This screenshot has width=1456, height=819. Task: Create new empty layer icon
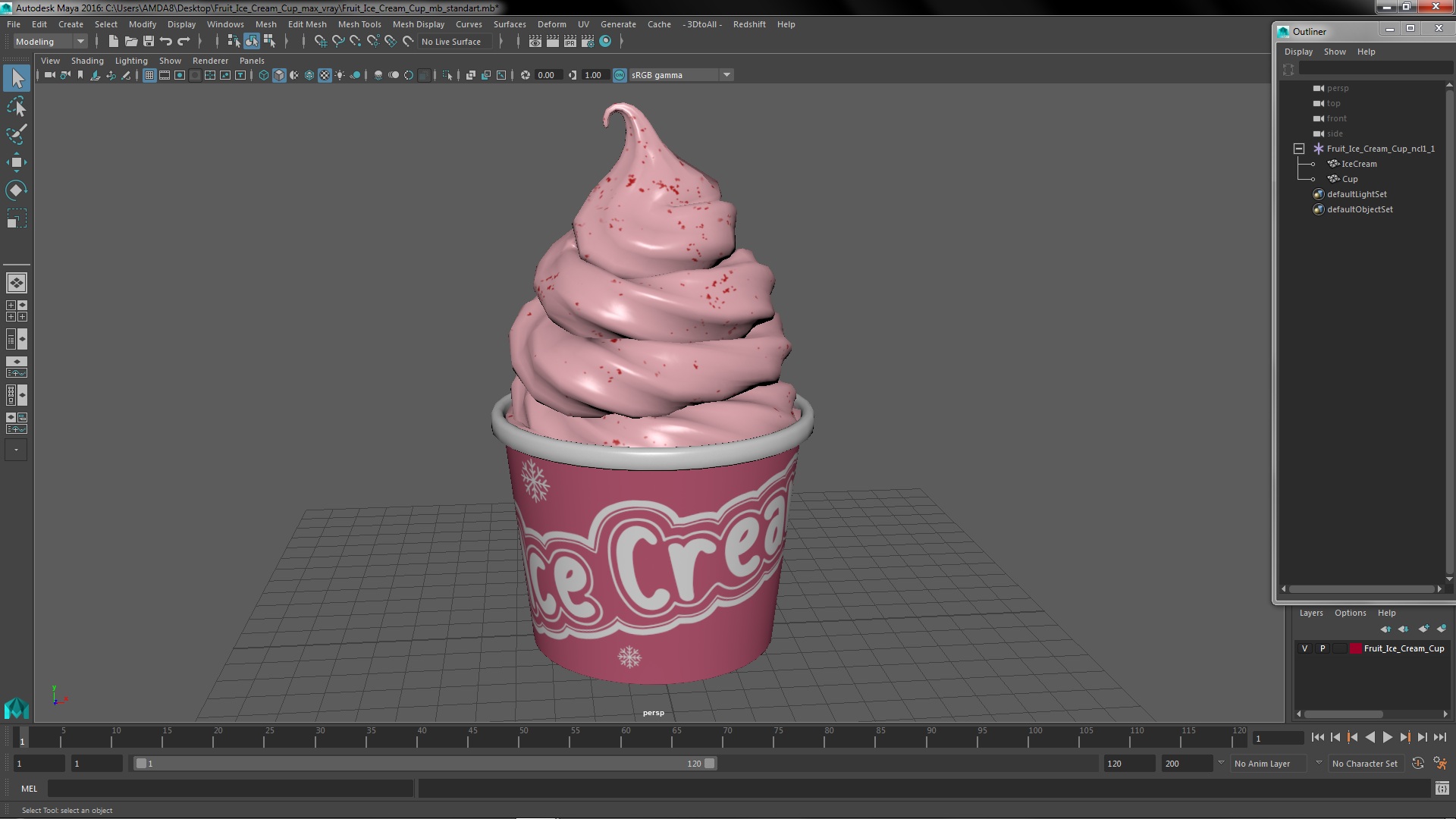pyautogui.click(x=1423, y=629)
